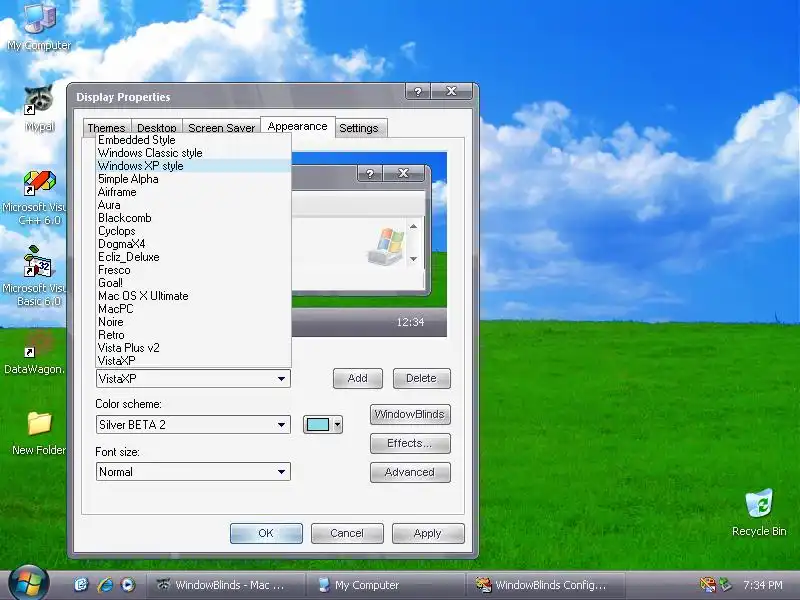Confirm with the OK button
800x600 pixels.
pyautogui.click(x=266, y=533)
